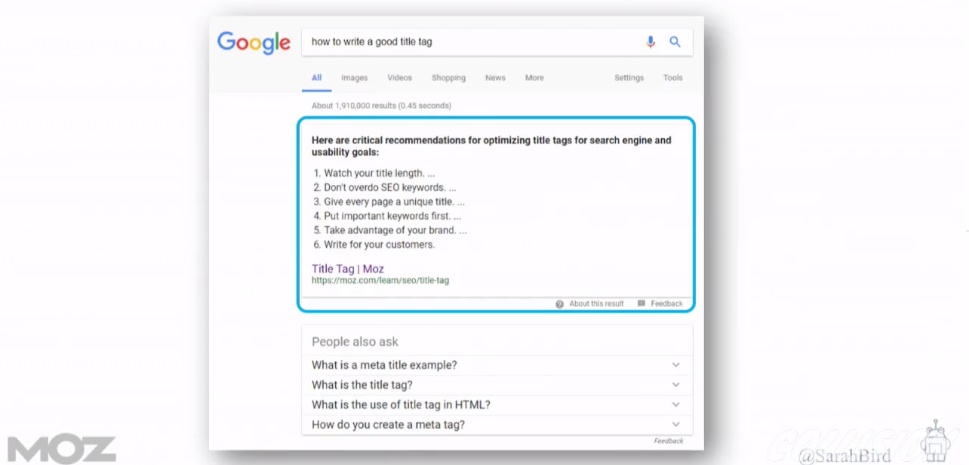Screen dimensions: 969x465
Task: Switch to the Videos tab
Action: tap(399, 78)
